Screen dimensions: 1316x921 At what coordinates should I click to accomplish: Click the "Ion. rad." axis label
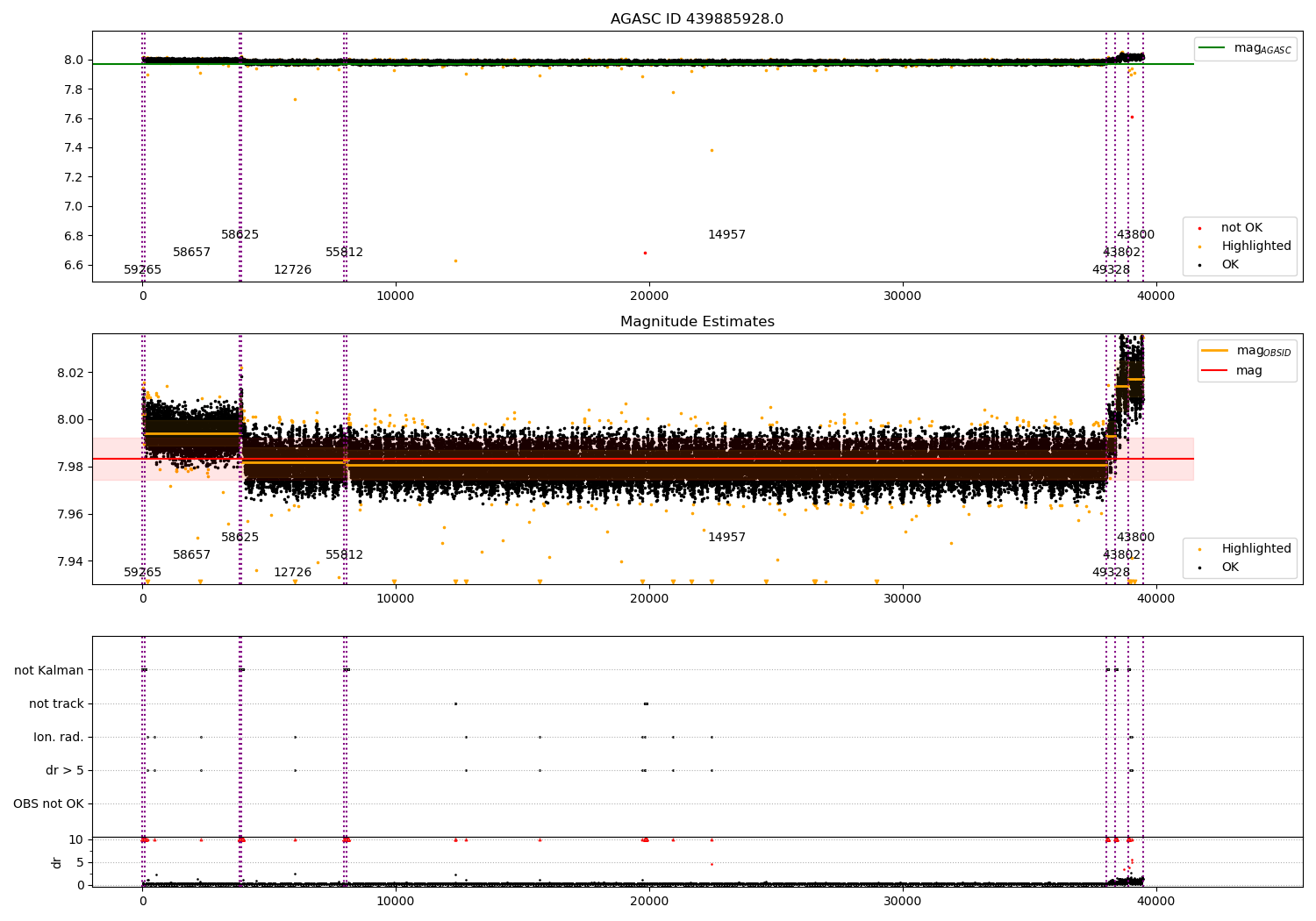(x=59, y=737)
